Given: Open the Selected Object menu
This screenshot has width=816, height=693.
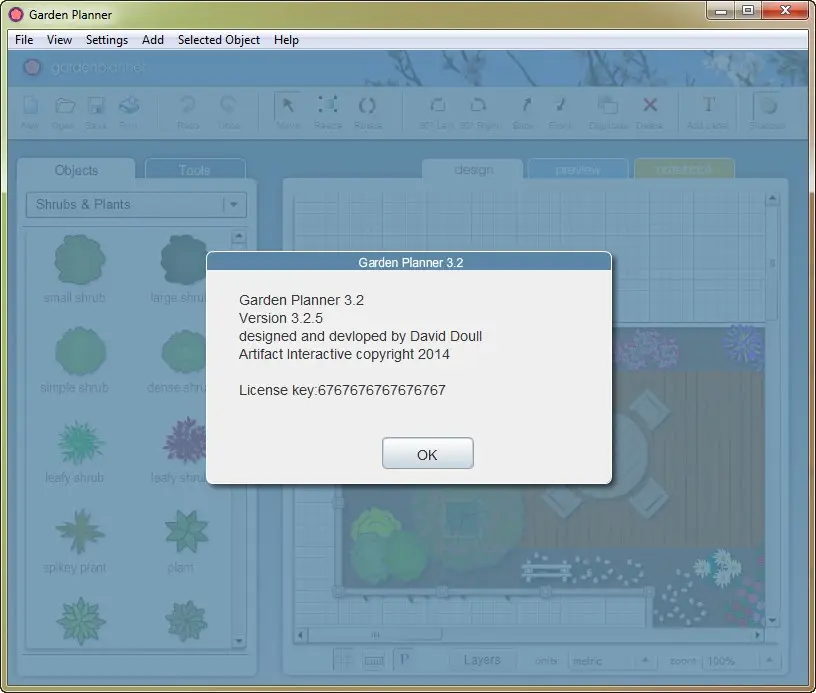Looking at the screenshot, I should [219, 40].
